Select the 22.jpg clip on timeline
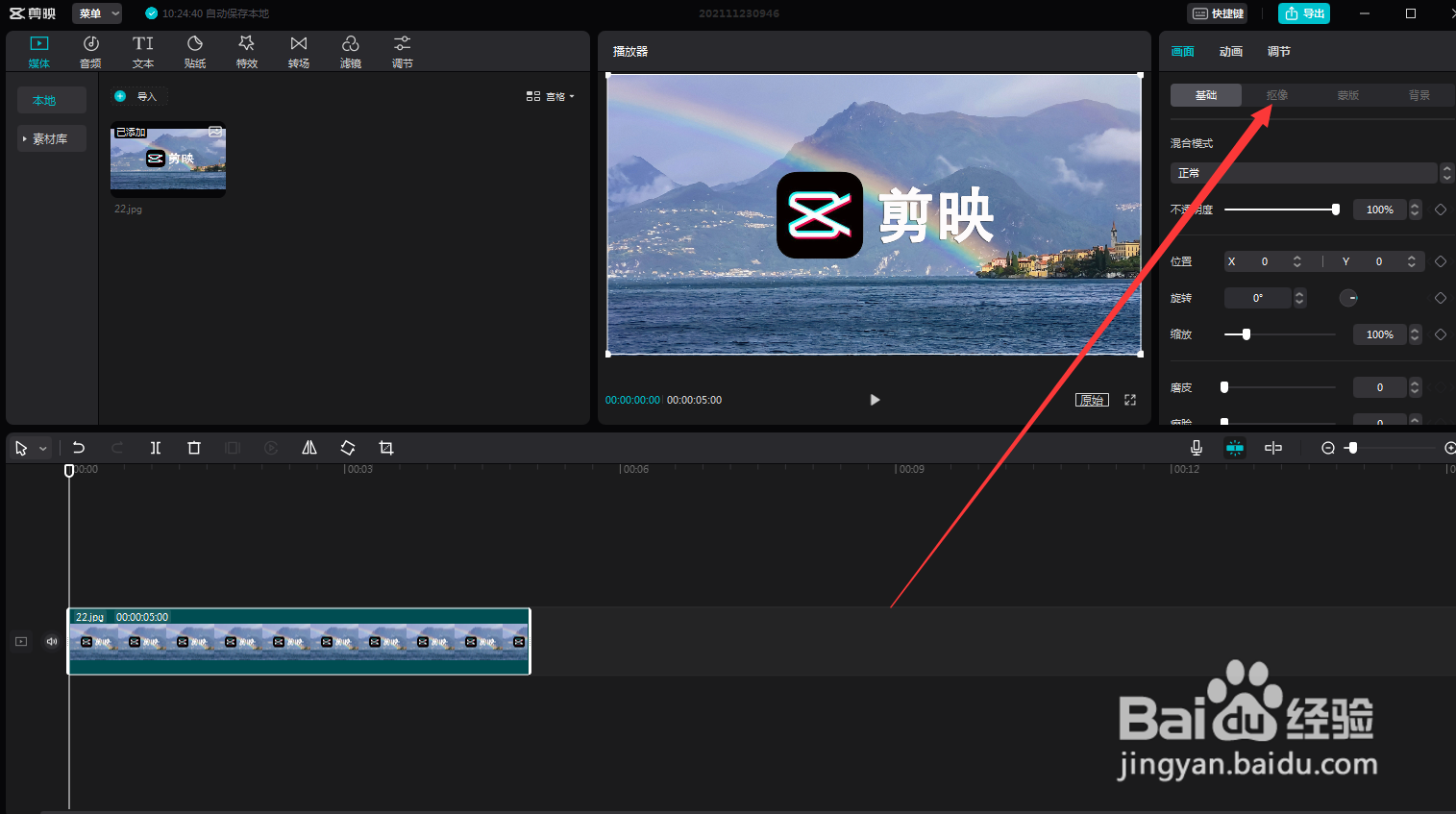Viewport: 1456px width, 814px height. (x=299, y=641)
